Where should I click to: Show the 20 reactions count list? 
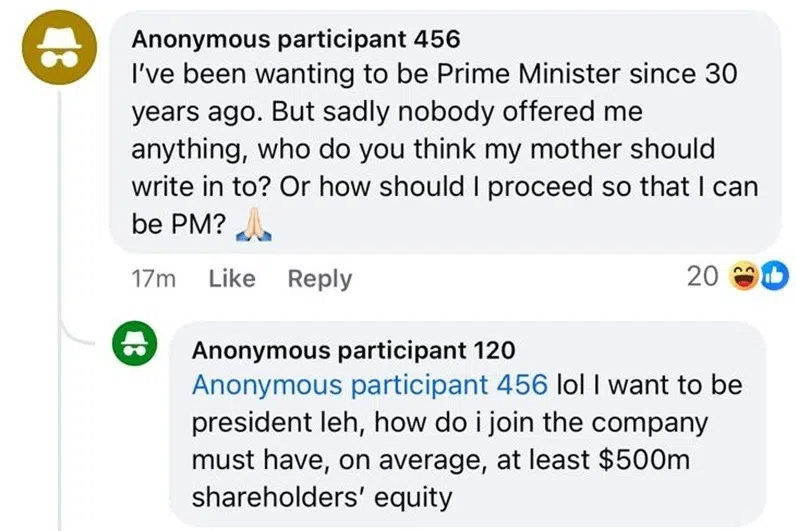click(702, 277)
